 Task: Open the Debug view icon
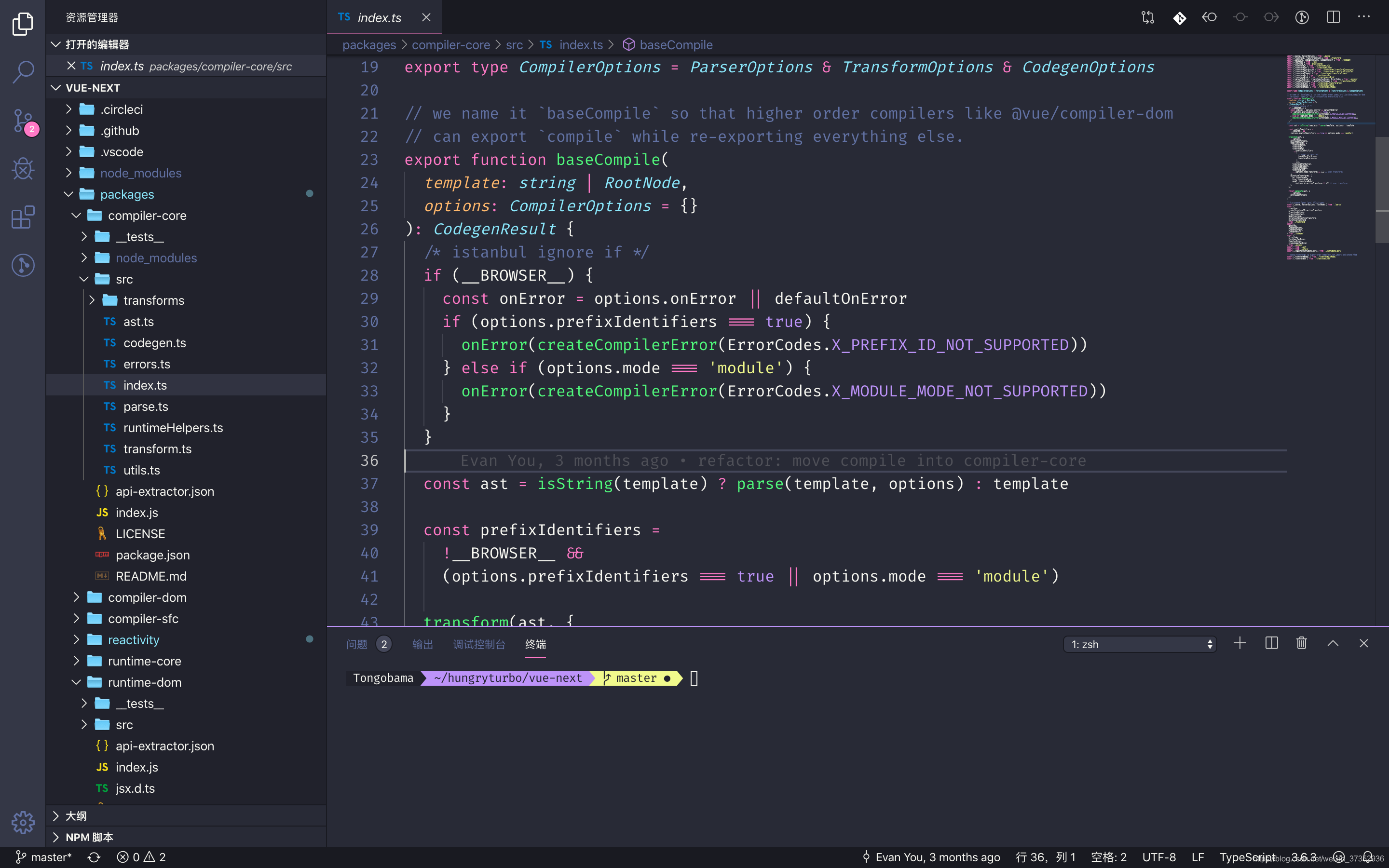pos(23,169)
